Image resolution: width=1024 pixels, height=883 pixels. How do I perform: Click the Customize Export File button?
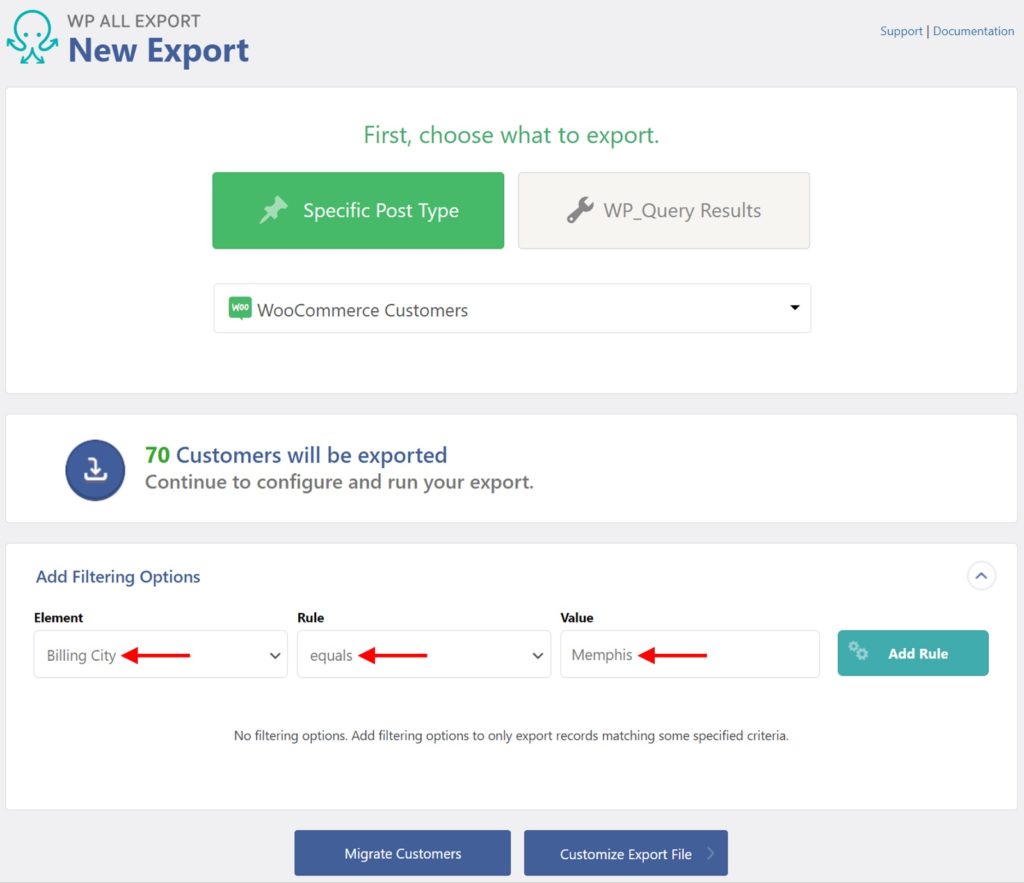coord(626,853)
